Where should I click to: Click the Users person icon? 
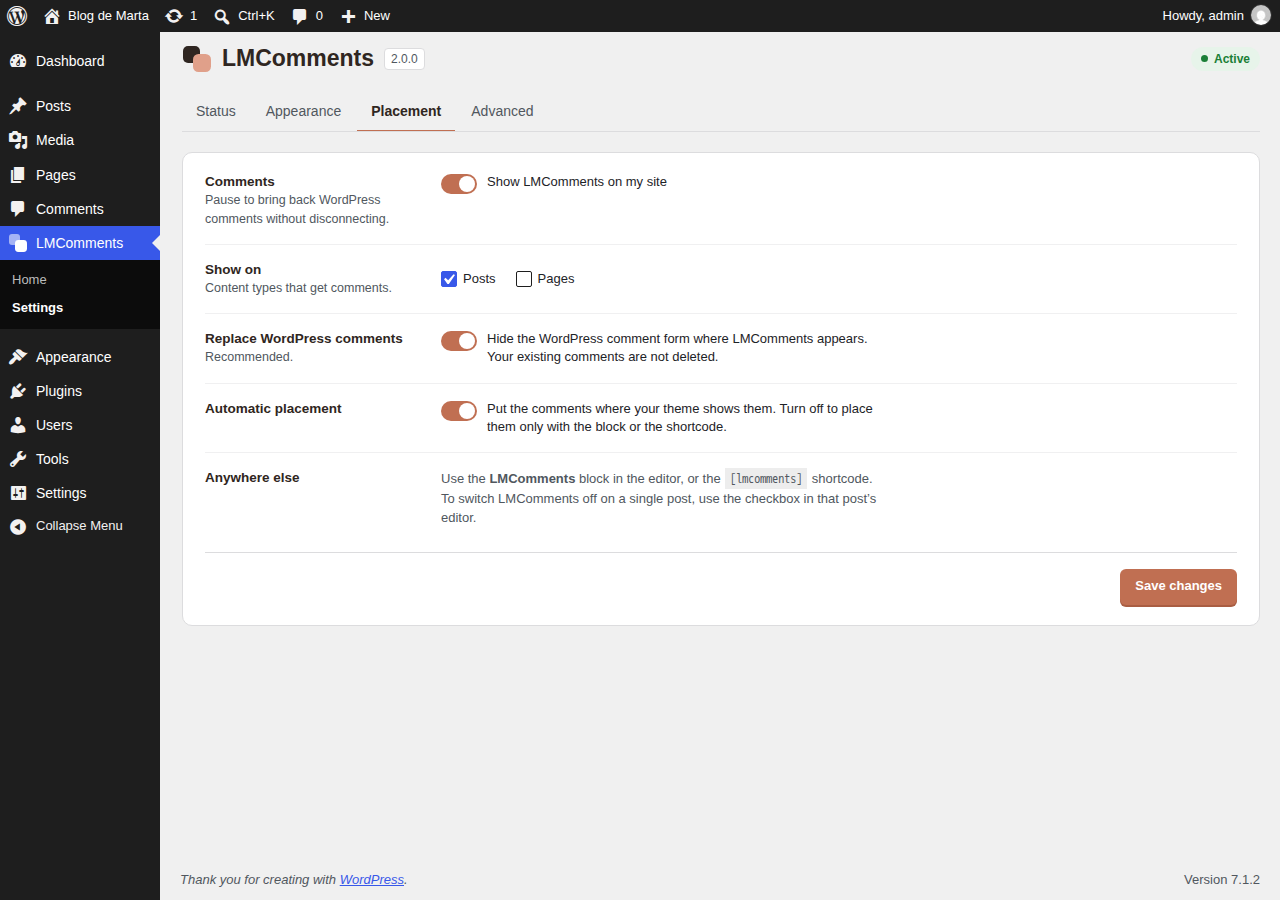coord(18,425)
